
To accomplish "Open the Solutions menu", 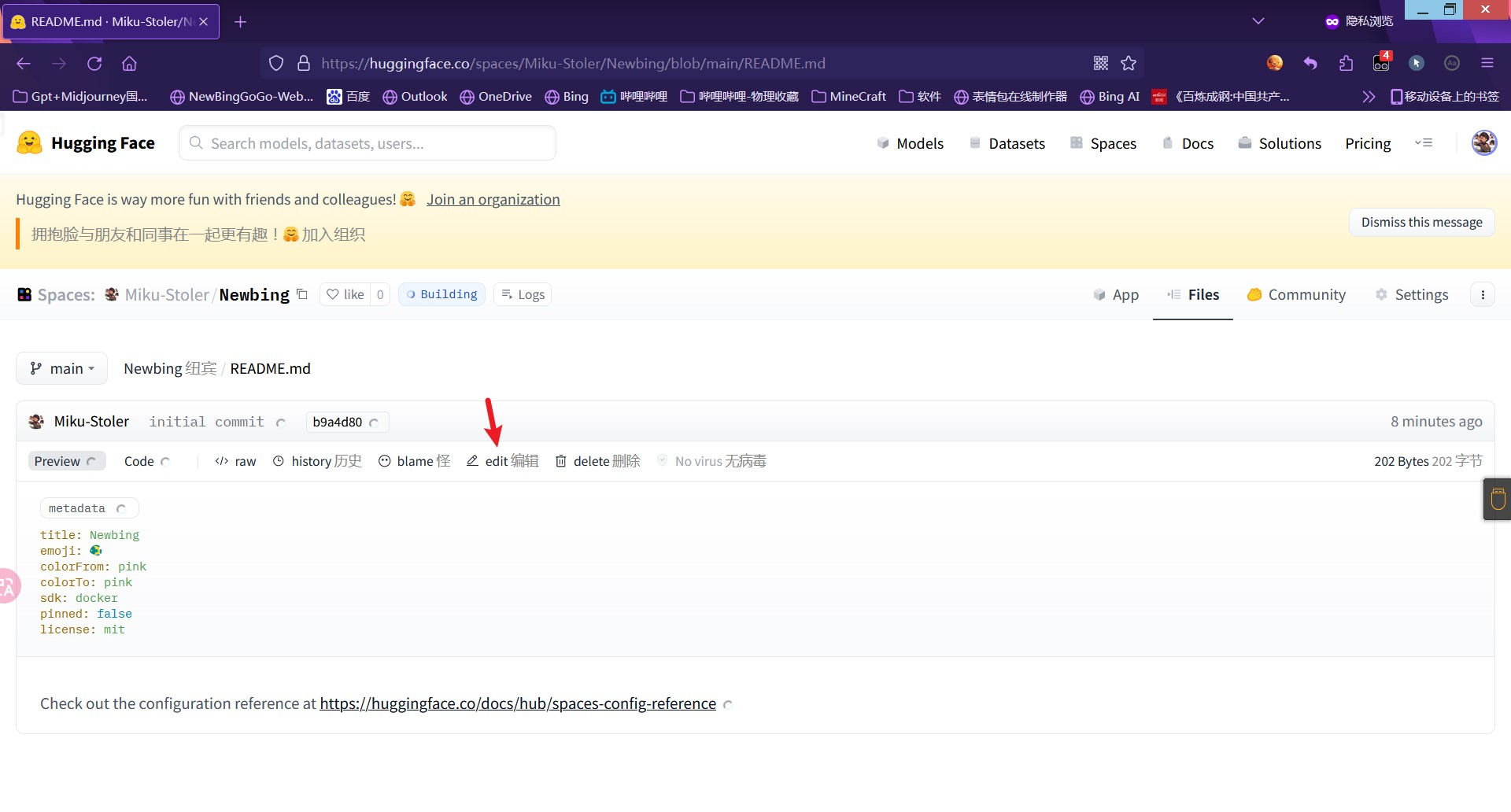I will click(1280, 143).
